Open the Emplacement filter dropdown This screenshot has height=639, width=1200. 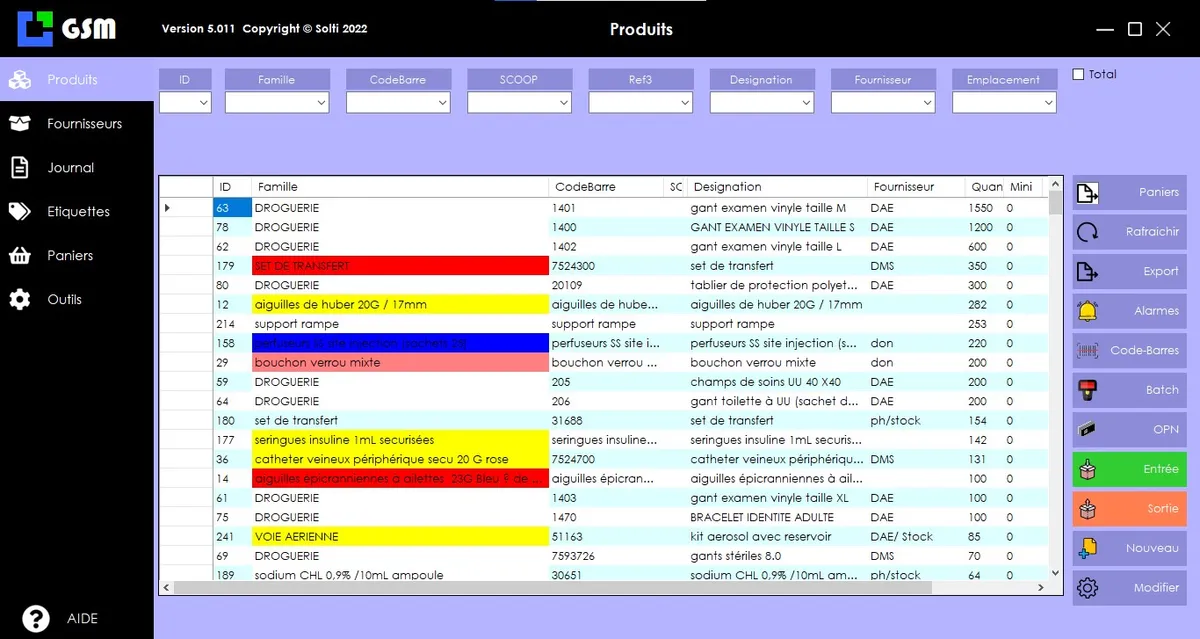(x=1047, y=102)
